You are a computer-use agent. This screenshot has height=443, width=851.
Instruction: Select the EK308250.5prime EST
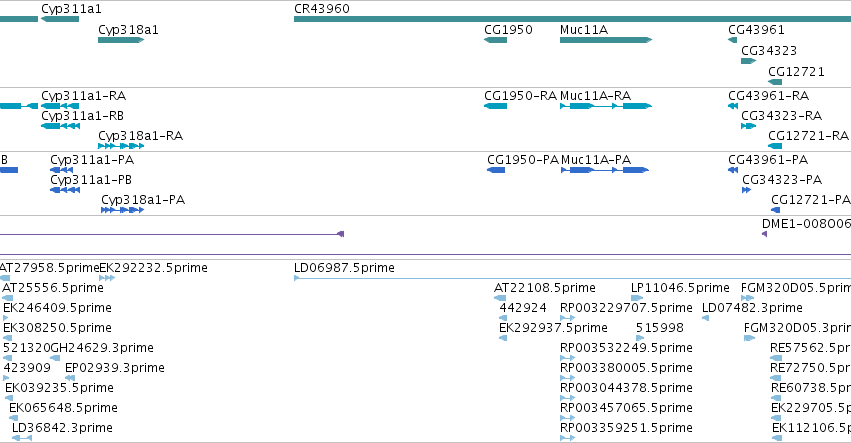pos(8,338)
